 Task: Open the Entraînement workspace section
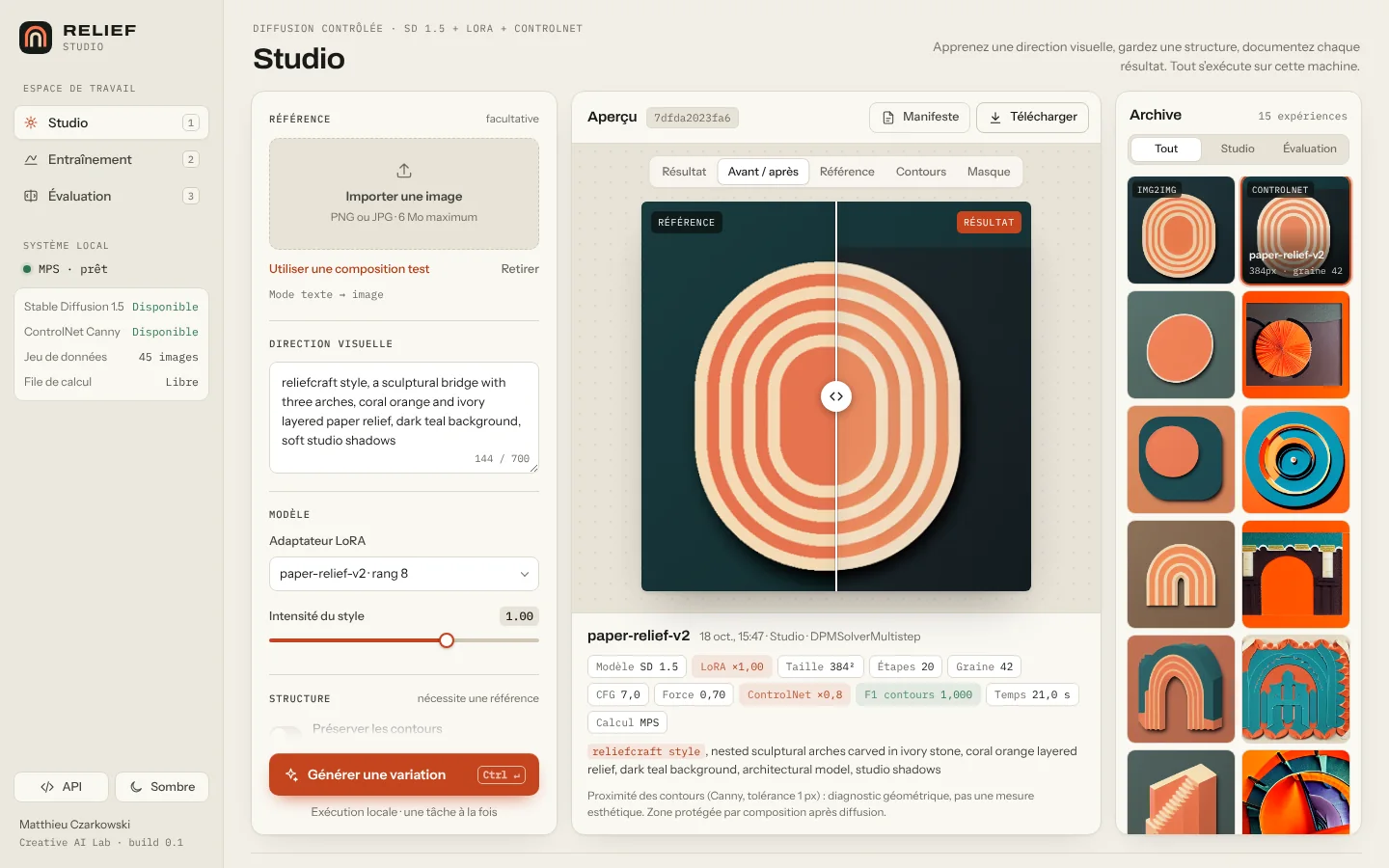coord(111,159)
